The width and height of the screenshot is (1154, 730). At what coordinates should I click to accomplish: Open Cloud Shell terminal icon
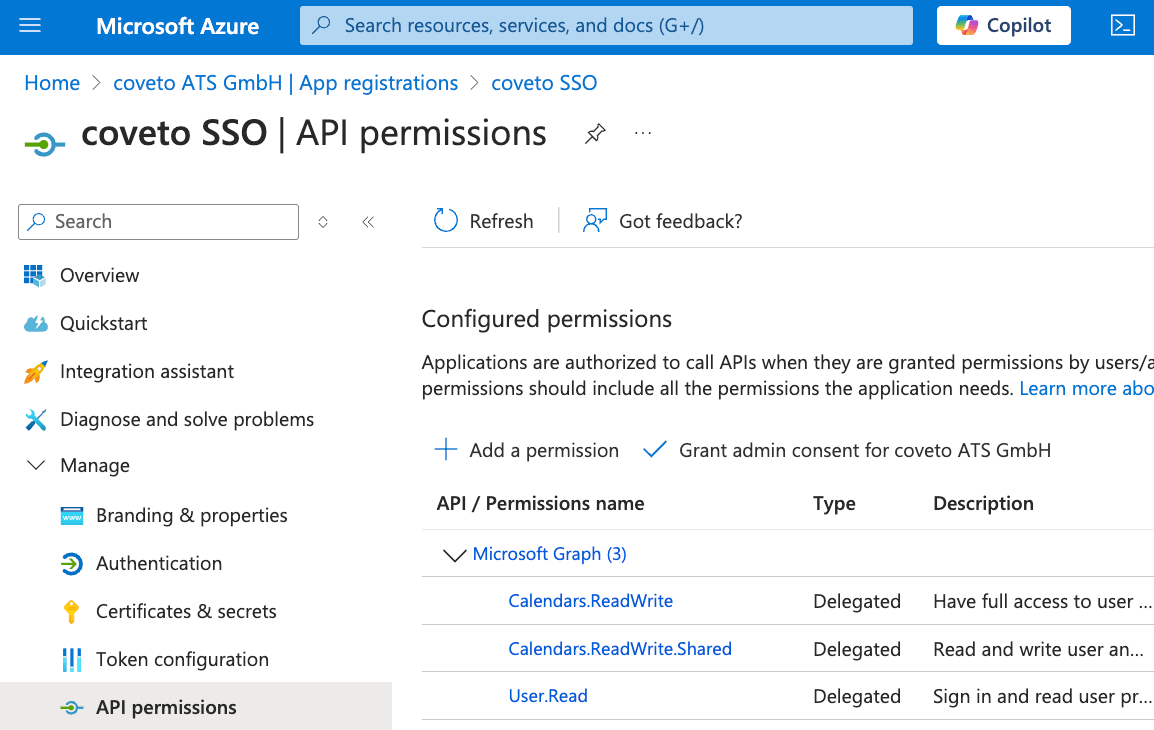(1122, 26)
